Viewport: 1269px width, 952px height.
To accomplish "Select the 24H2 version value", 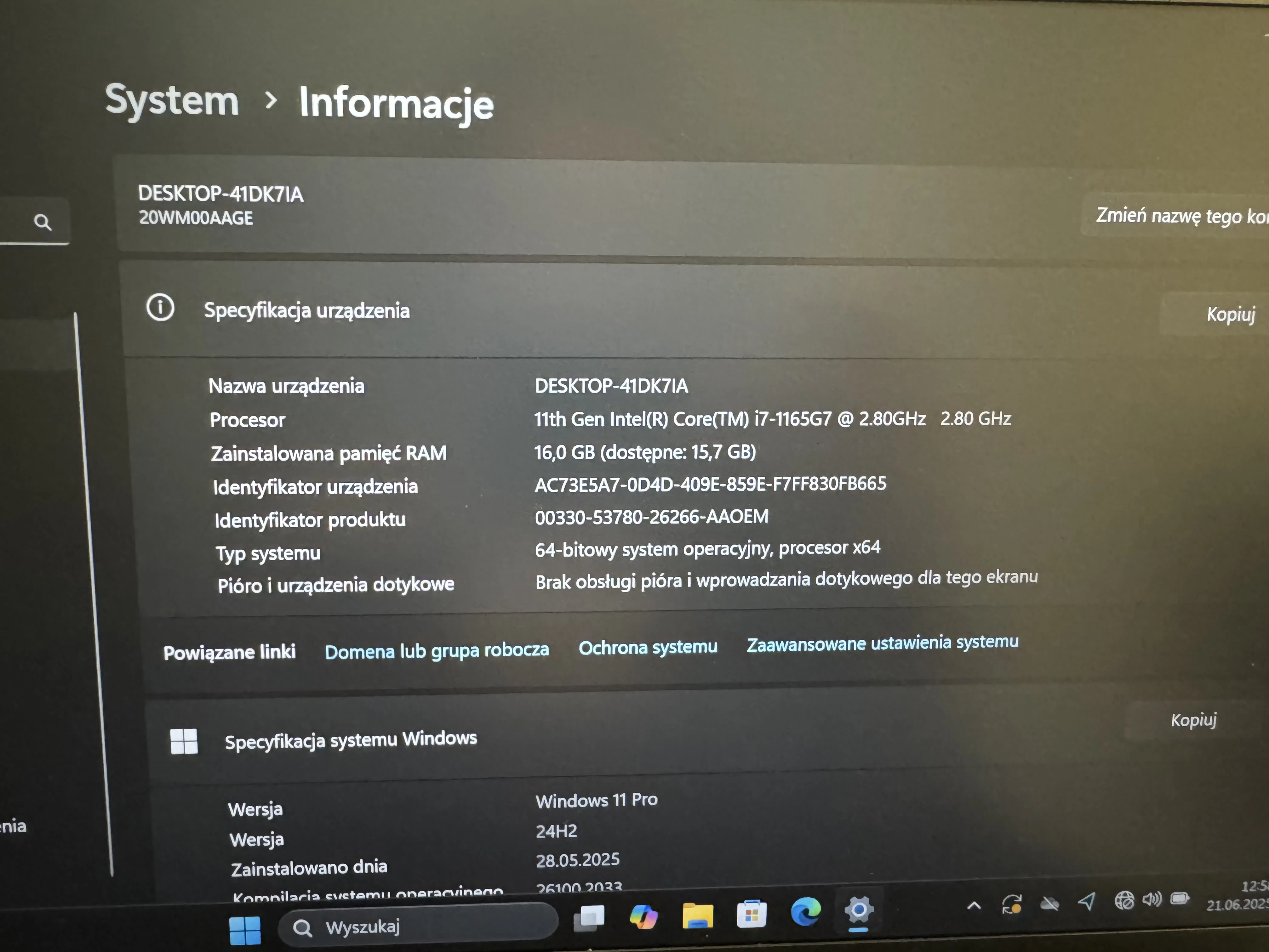I will click(x=557, y=831).
